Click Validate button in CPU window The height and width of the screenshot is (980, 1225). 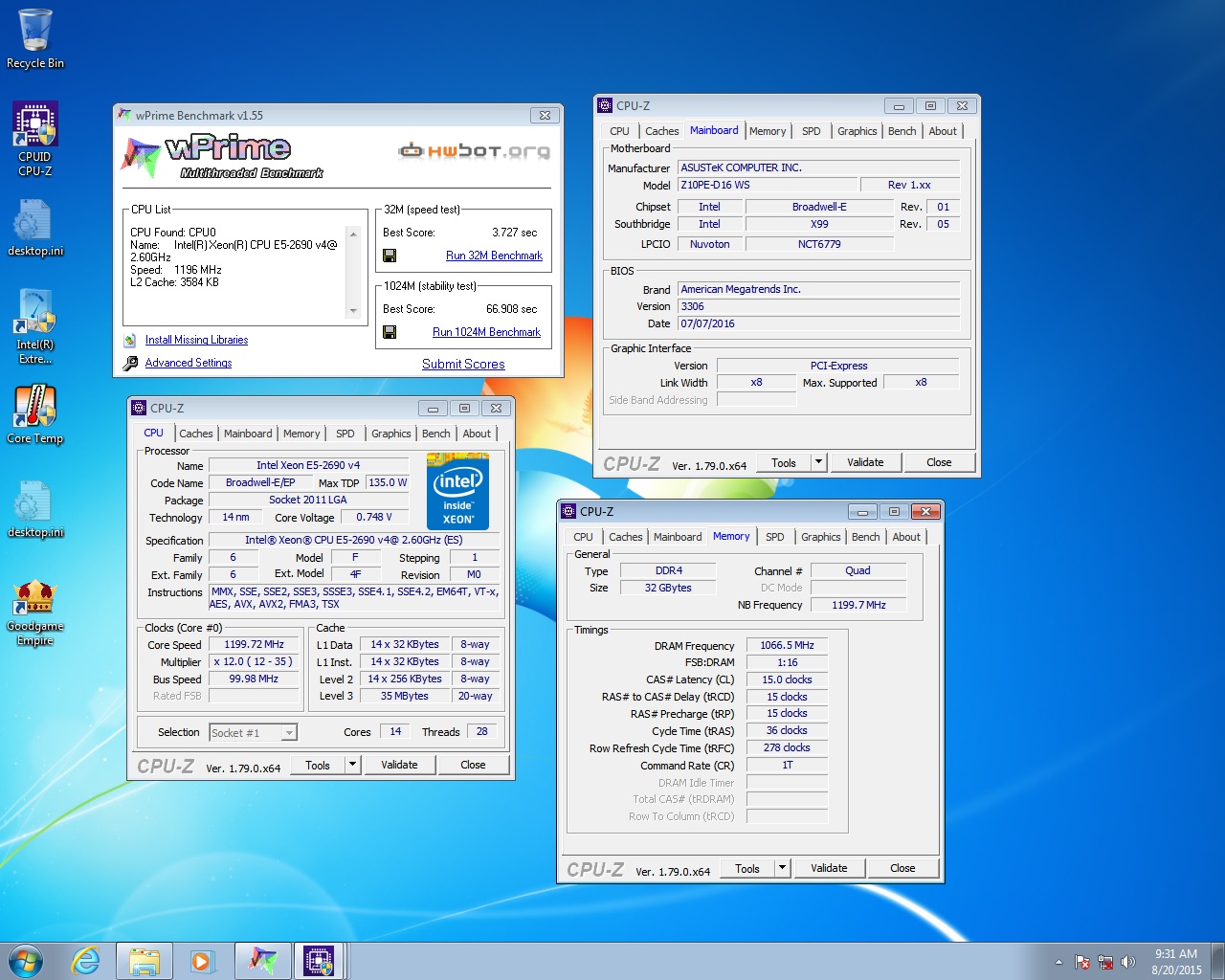point(399,765)
